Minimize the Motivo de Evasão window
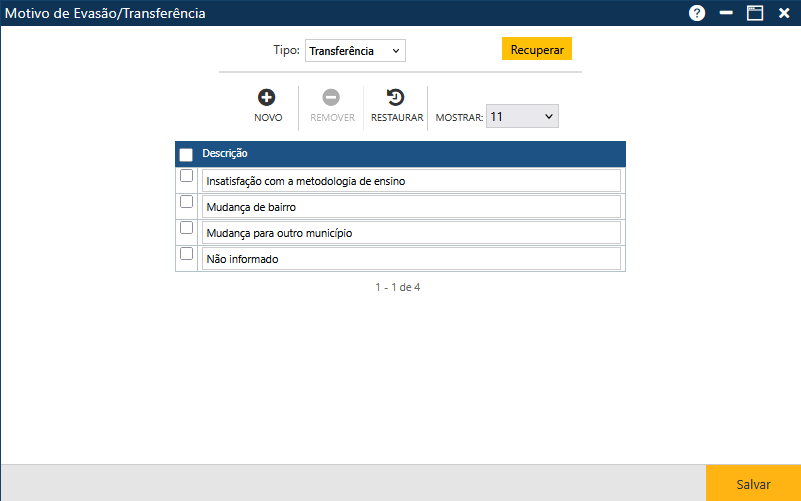 click(x=726, y=13)
